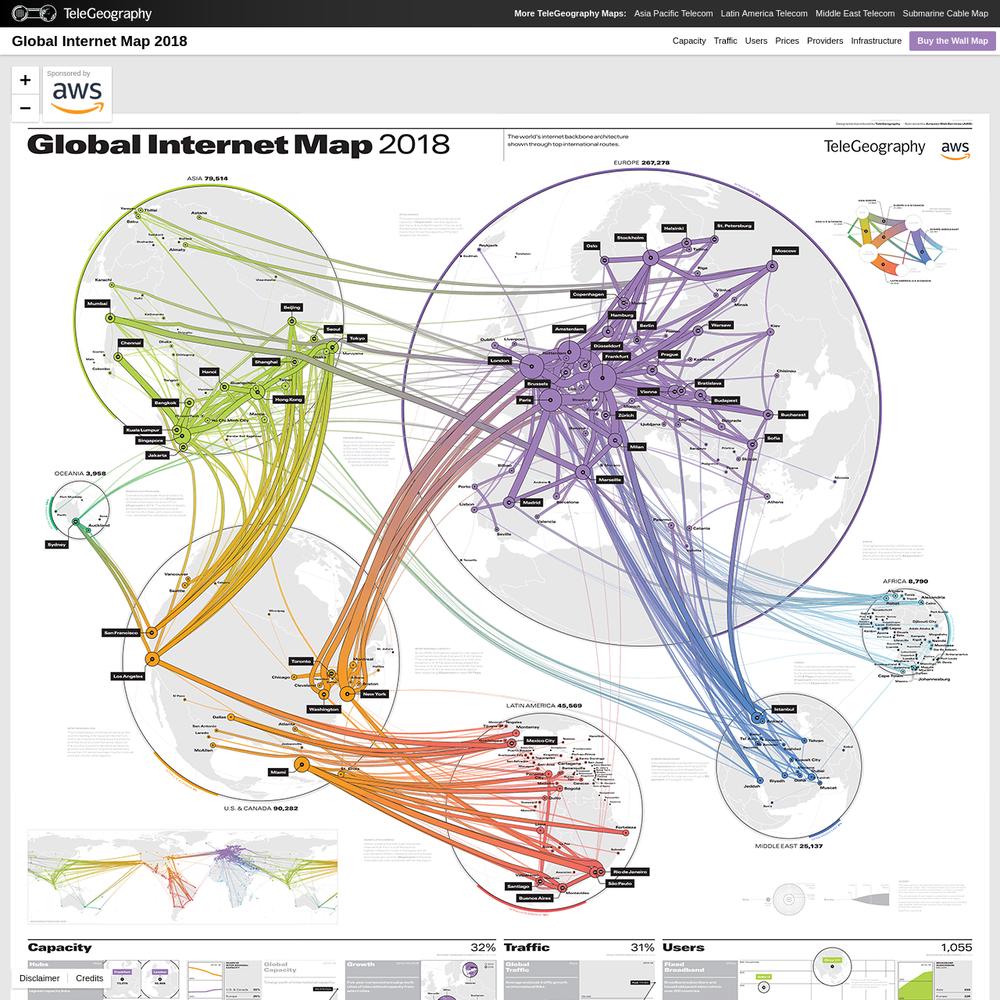The height and width of the screenshot is (1000, 1000).
Task: Click the New York city label
Action: 374,693
